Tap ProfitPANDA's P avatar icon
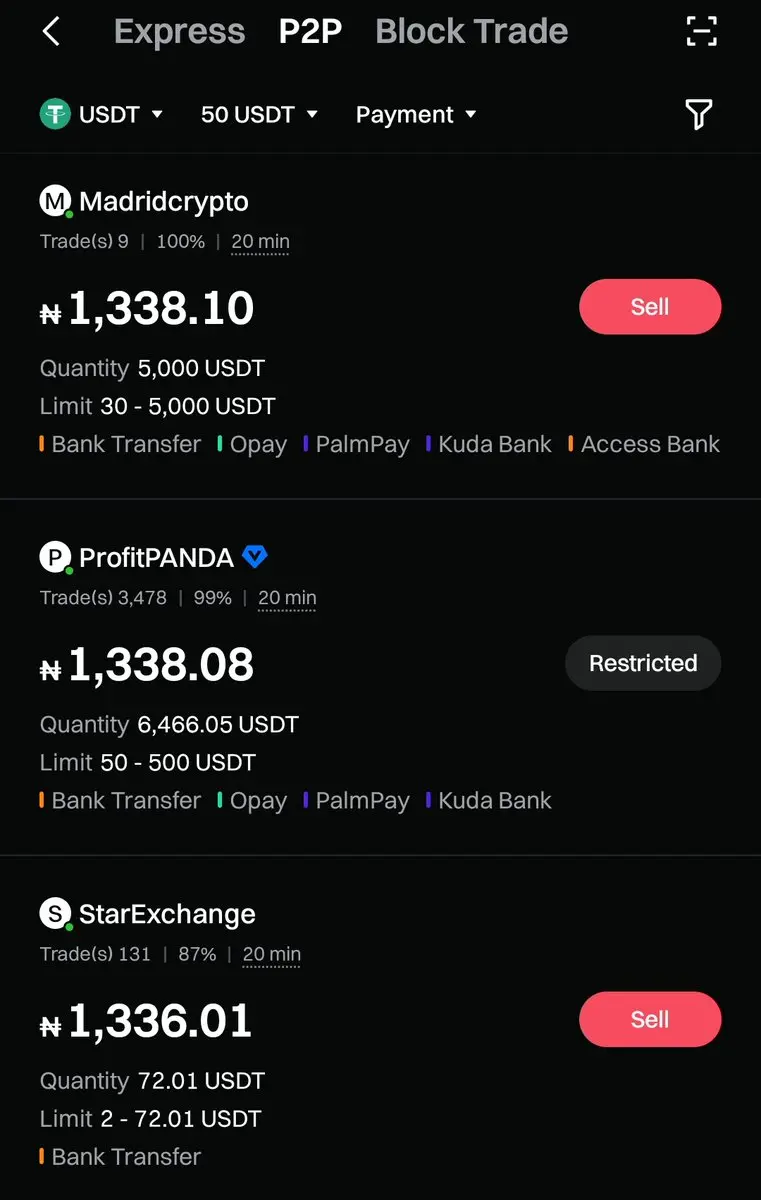761x1200 pixels. point(55,557)
